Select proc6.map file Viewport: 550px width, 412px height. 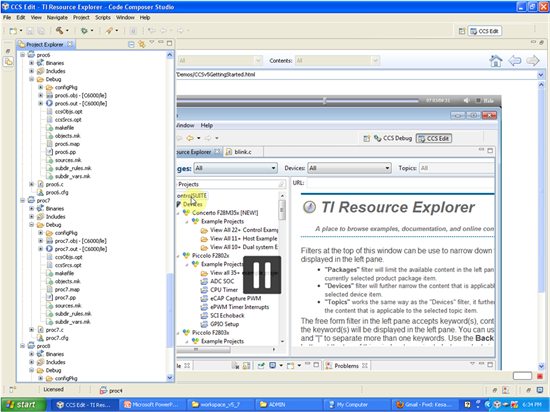tap(67, 144)
